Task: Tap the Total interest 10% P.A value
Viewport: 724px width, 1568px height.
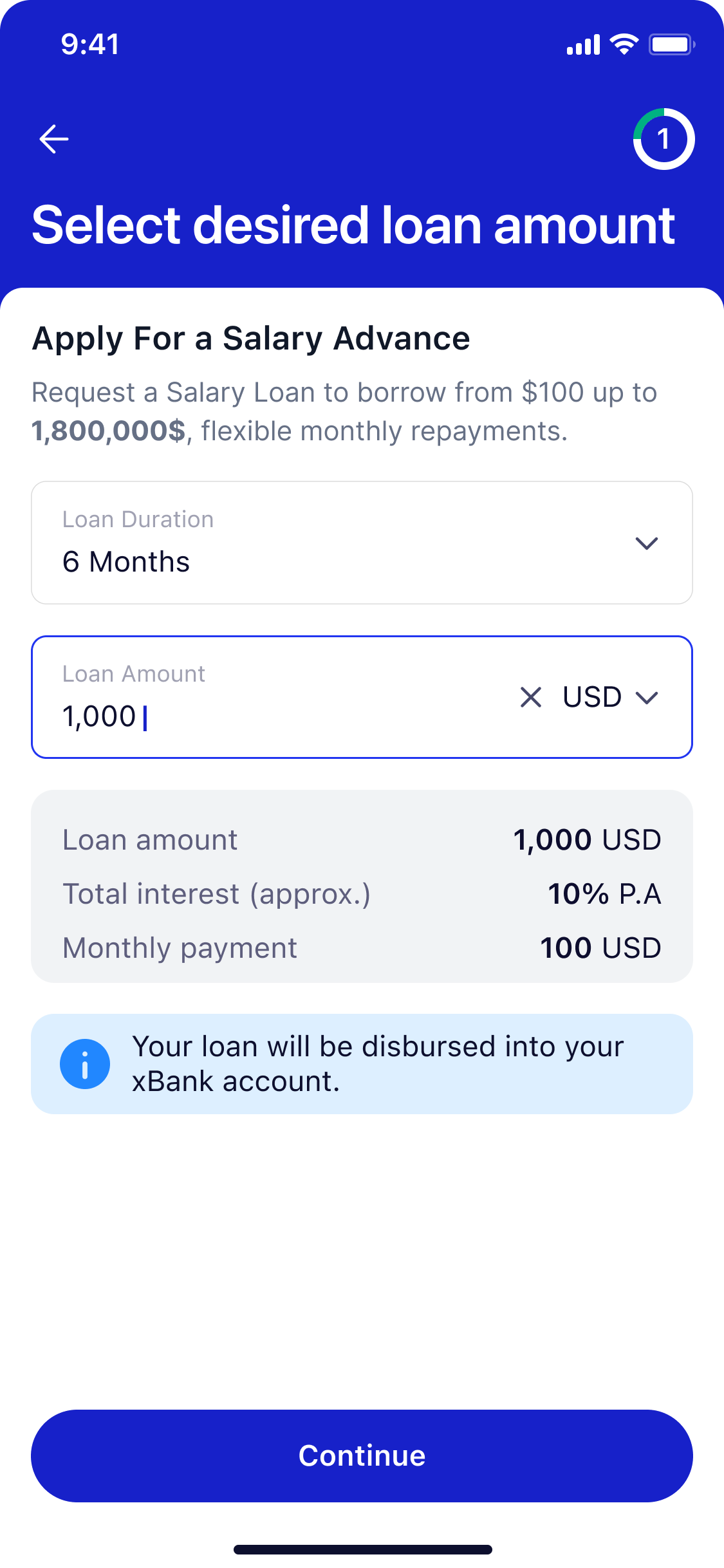Action: pos(604,894)
